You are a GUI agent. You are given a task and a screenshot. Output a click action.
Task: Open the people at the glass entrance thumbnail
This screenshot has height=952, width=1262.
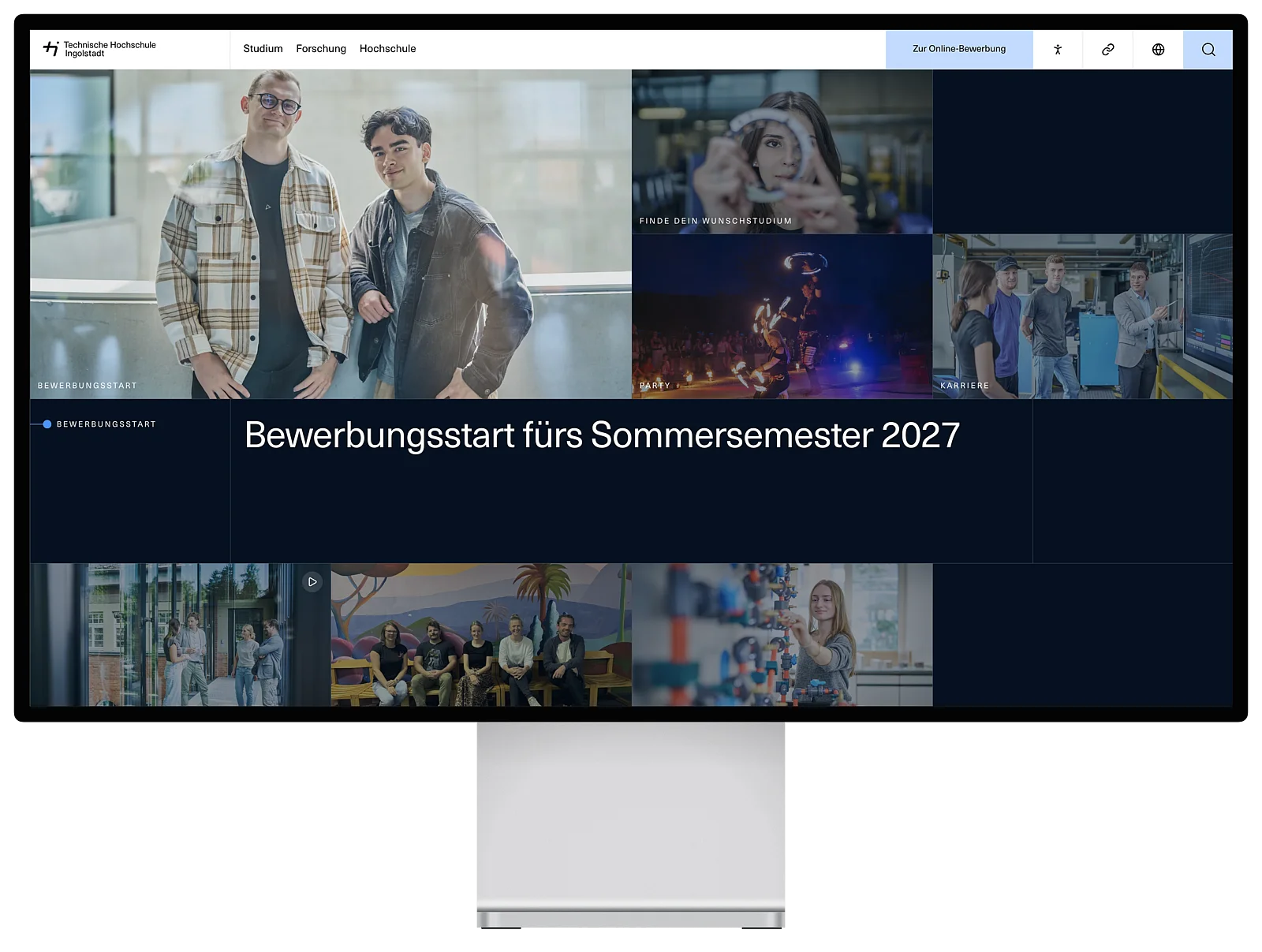[x=180, y=634]
